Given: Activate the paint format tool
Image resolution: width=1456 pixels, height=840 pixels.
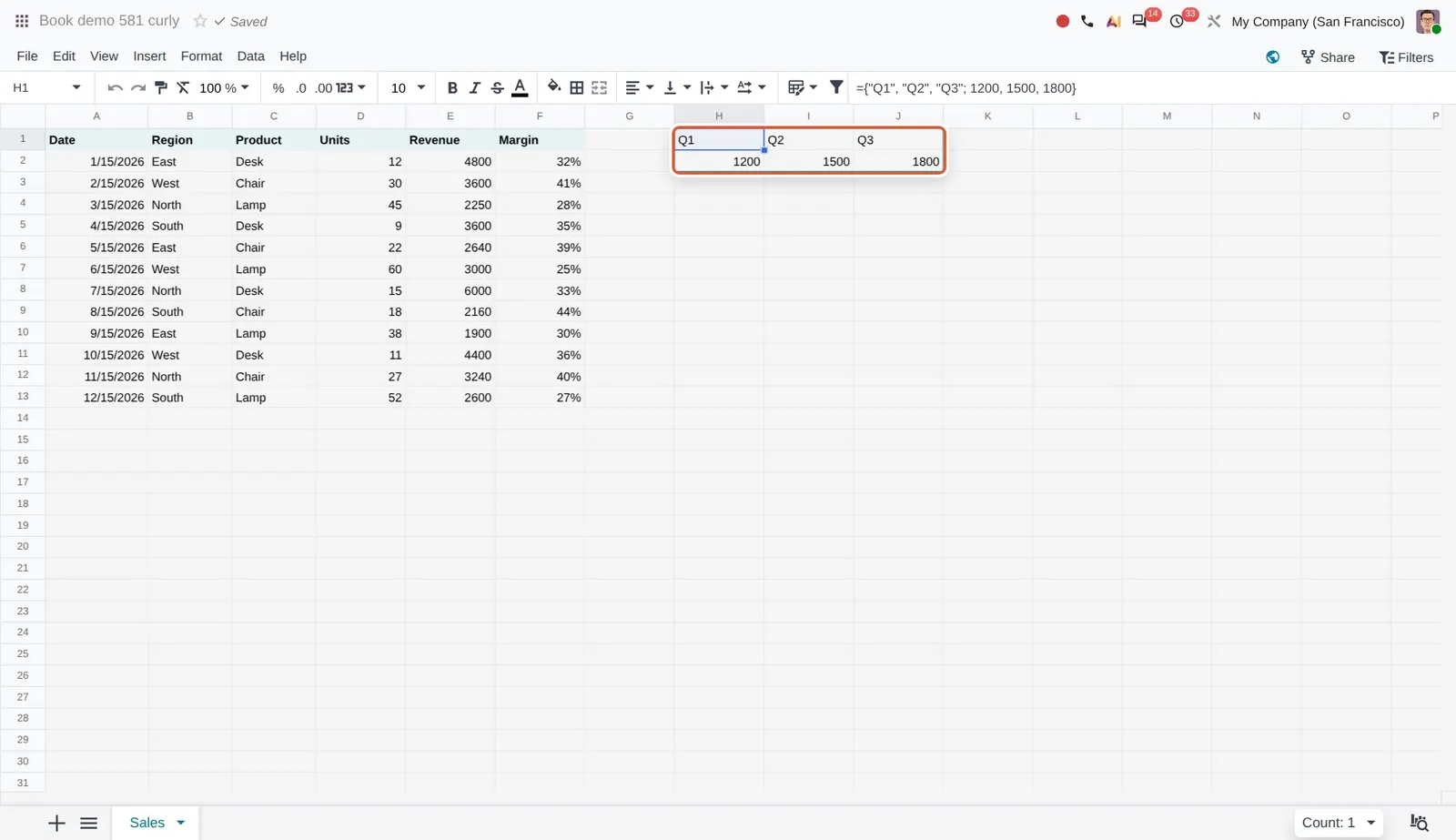Looking at the screenshot, I should (161, 87).
